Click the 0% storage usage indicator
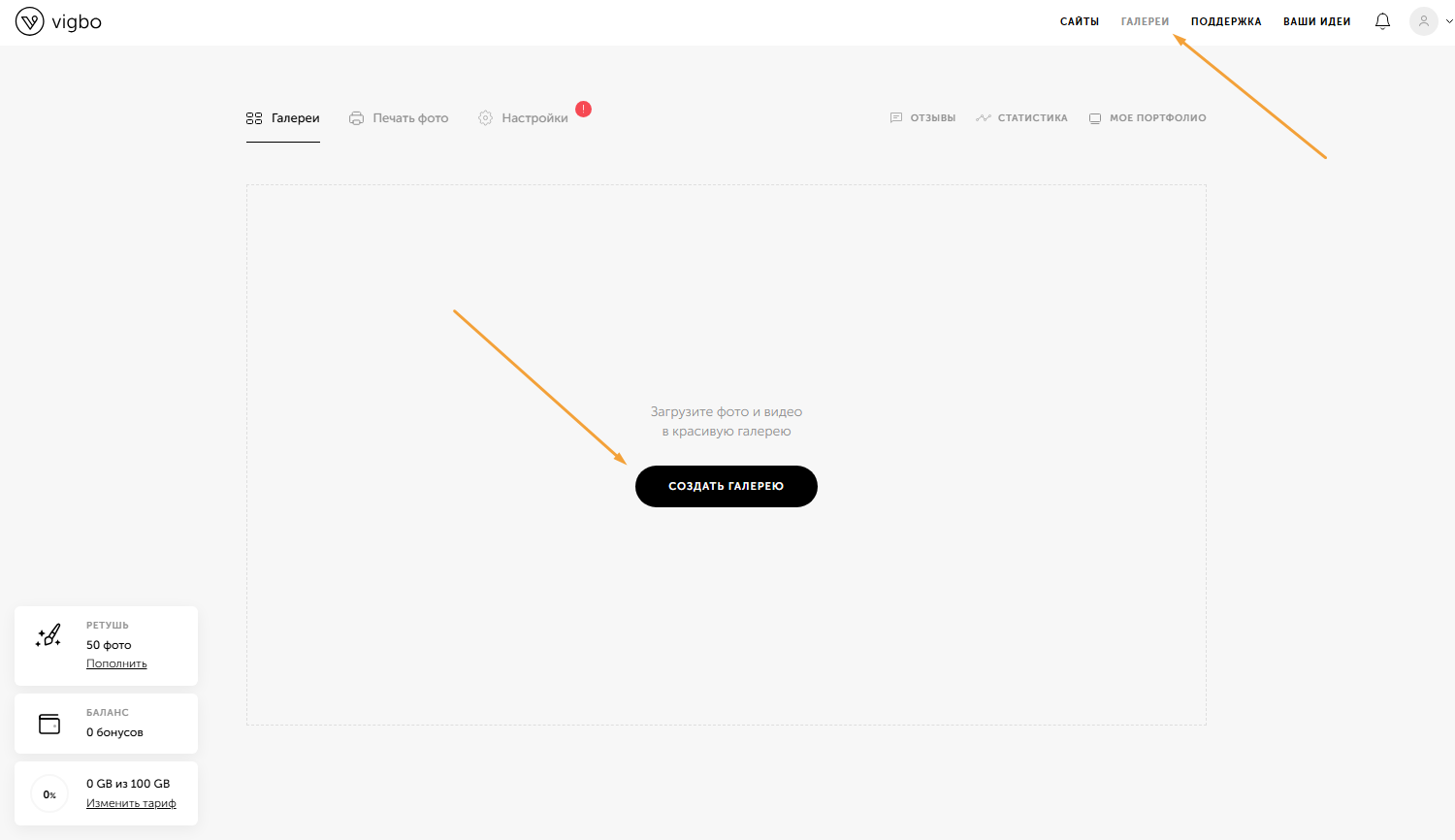 tap(49, 794)
